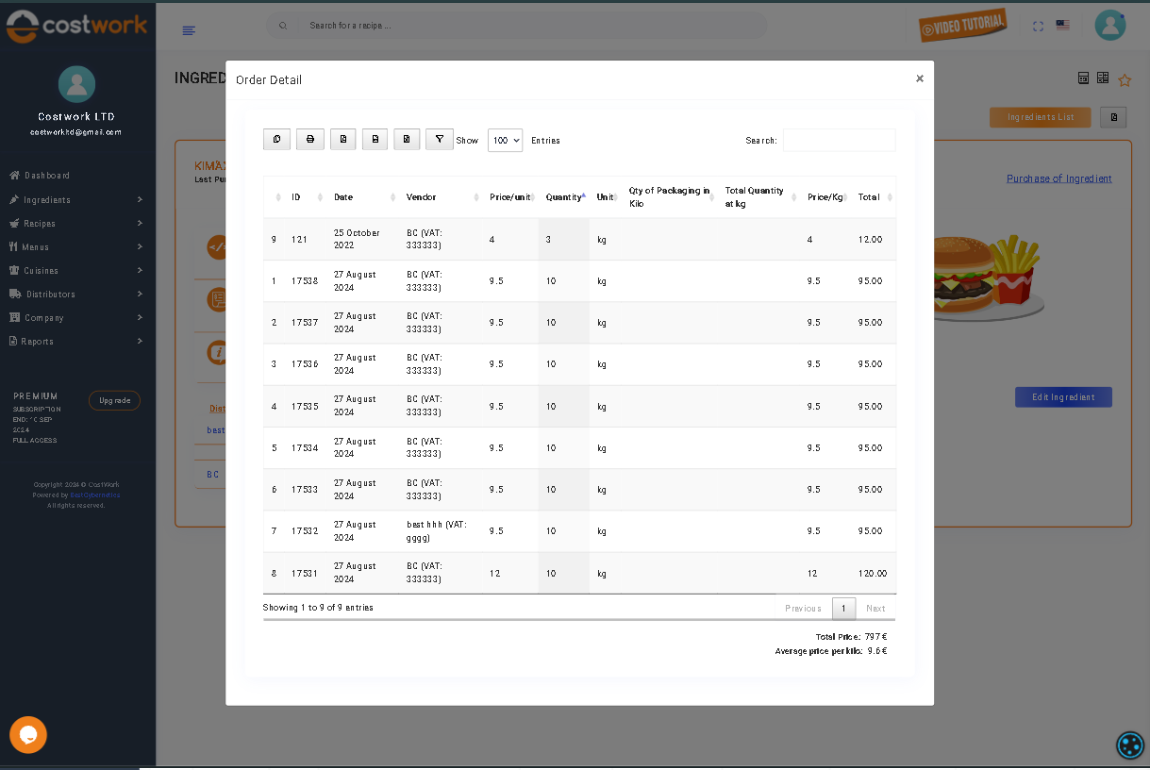The width and height of the screenshot is (1150, 770).
Task: Mark page as favorite with star icon
Action: 1125,80
